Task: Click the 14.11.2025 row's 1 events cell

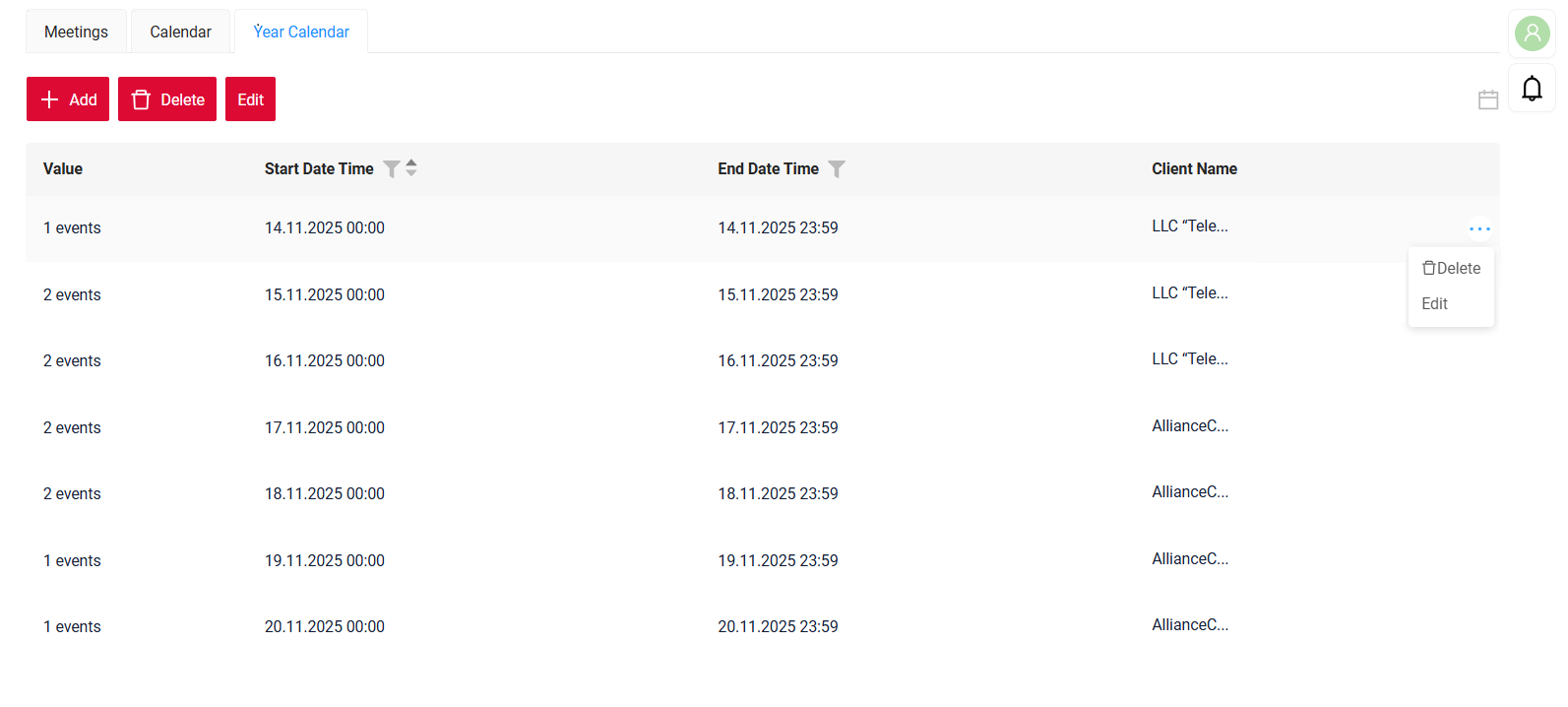Action: point(72,227)
